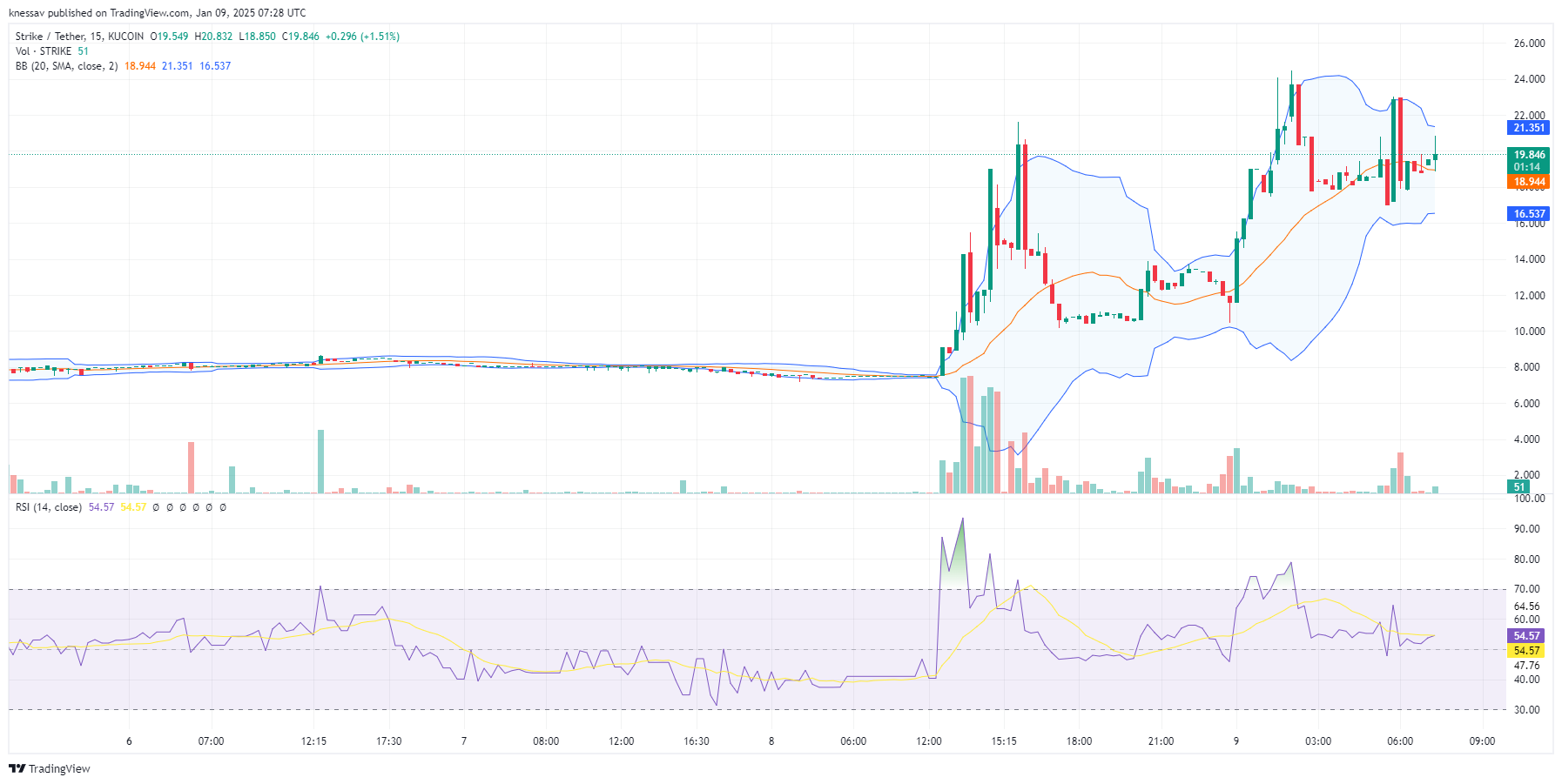
Task: Click the 70.00 RSI axis label
Action: pyautogui.click(x=1526, y=589)
